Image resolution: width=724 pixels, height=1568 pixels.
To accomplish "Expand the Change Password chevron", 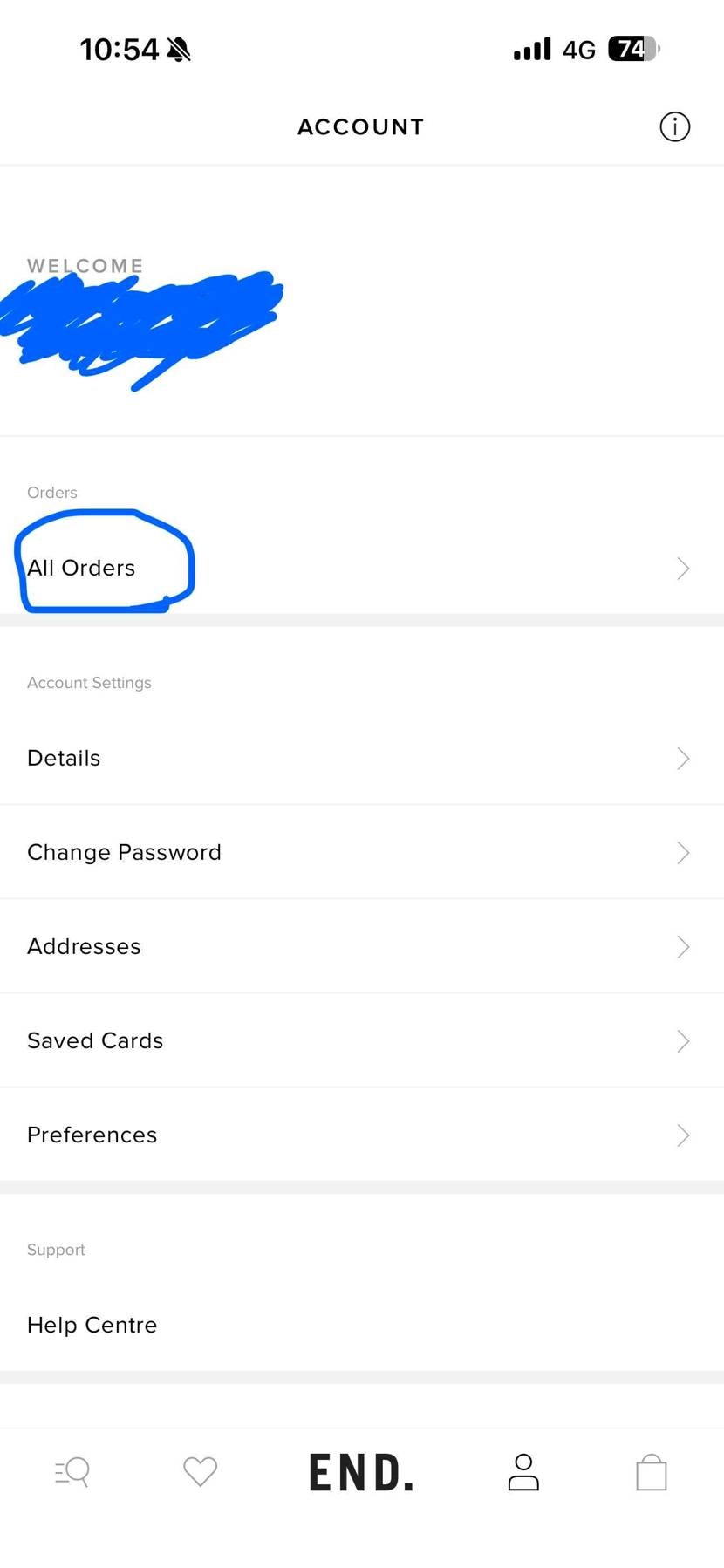I will 683,853.
